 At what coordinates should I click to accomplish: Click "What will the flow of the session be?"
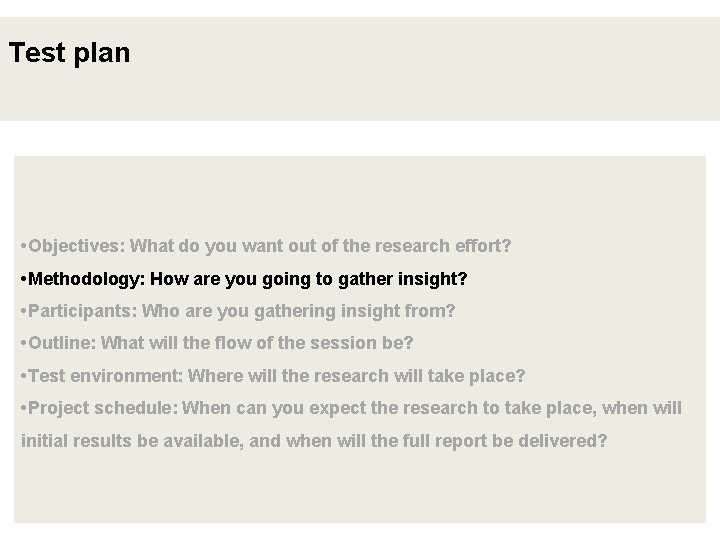pos(257,343)
